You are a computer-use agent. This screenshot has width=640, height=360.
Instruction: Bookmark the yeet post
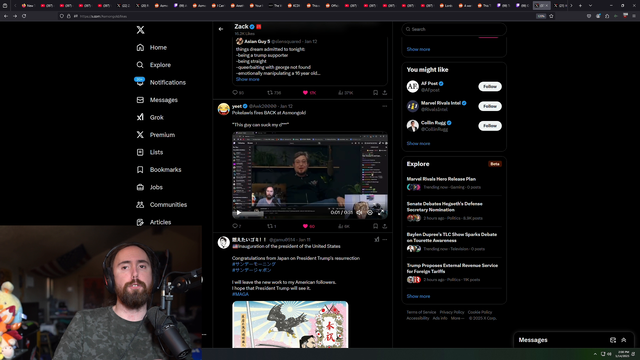[376, 226]
